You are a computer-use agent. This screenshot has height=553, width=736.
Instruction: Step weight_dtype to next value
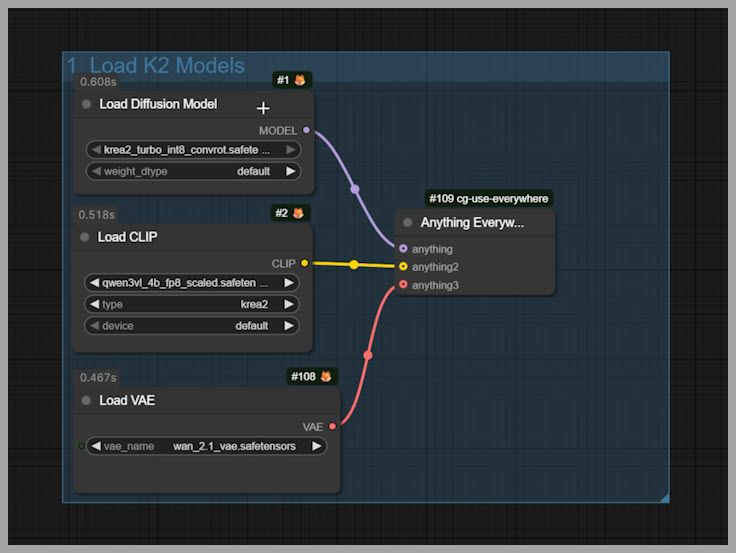pyautogui.click(x=291, y=171)
